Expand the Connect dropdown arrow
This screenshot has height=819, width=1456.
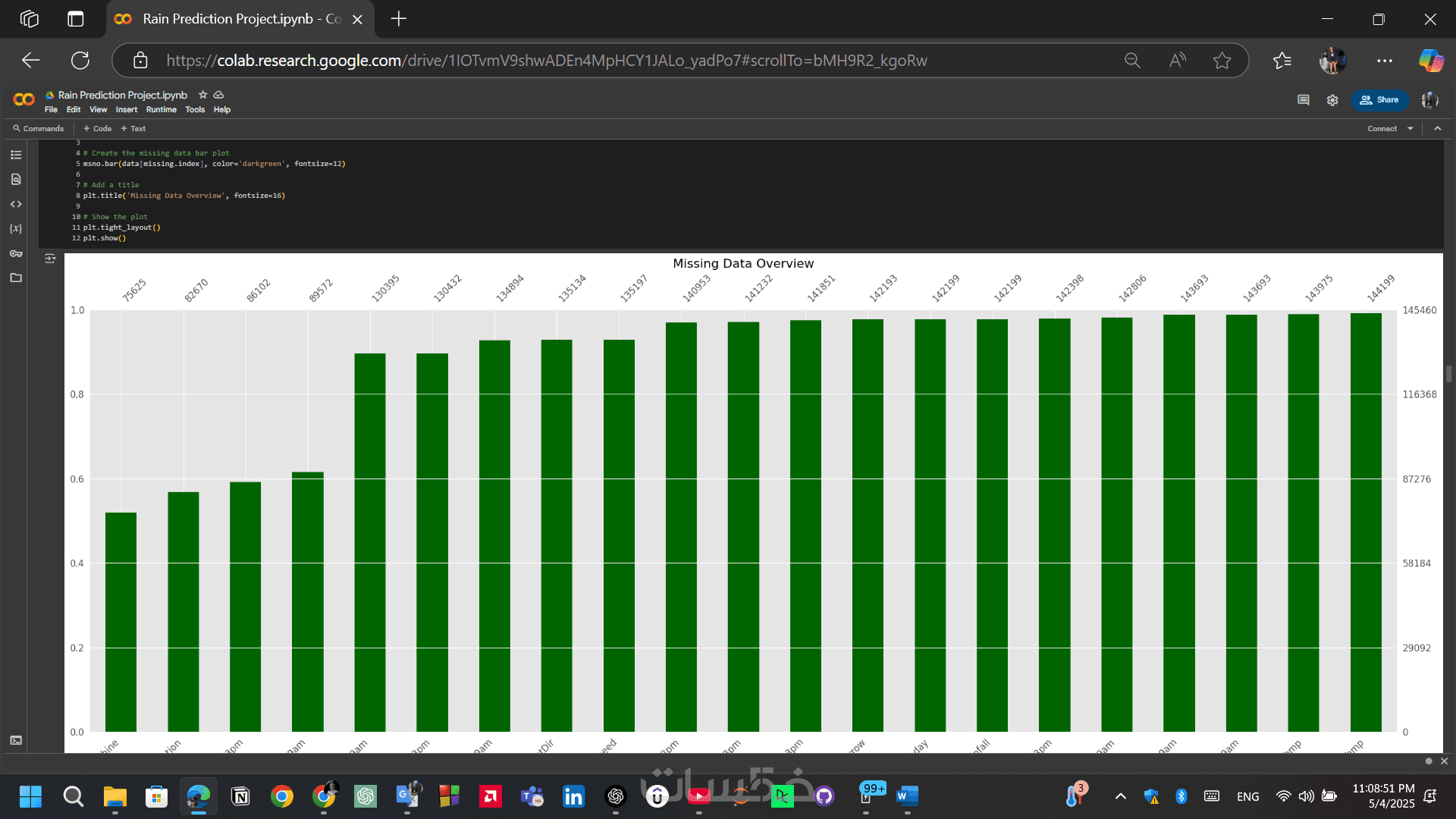pos(1410,128)
